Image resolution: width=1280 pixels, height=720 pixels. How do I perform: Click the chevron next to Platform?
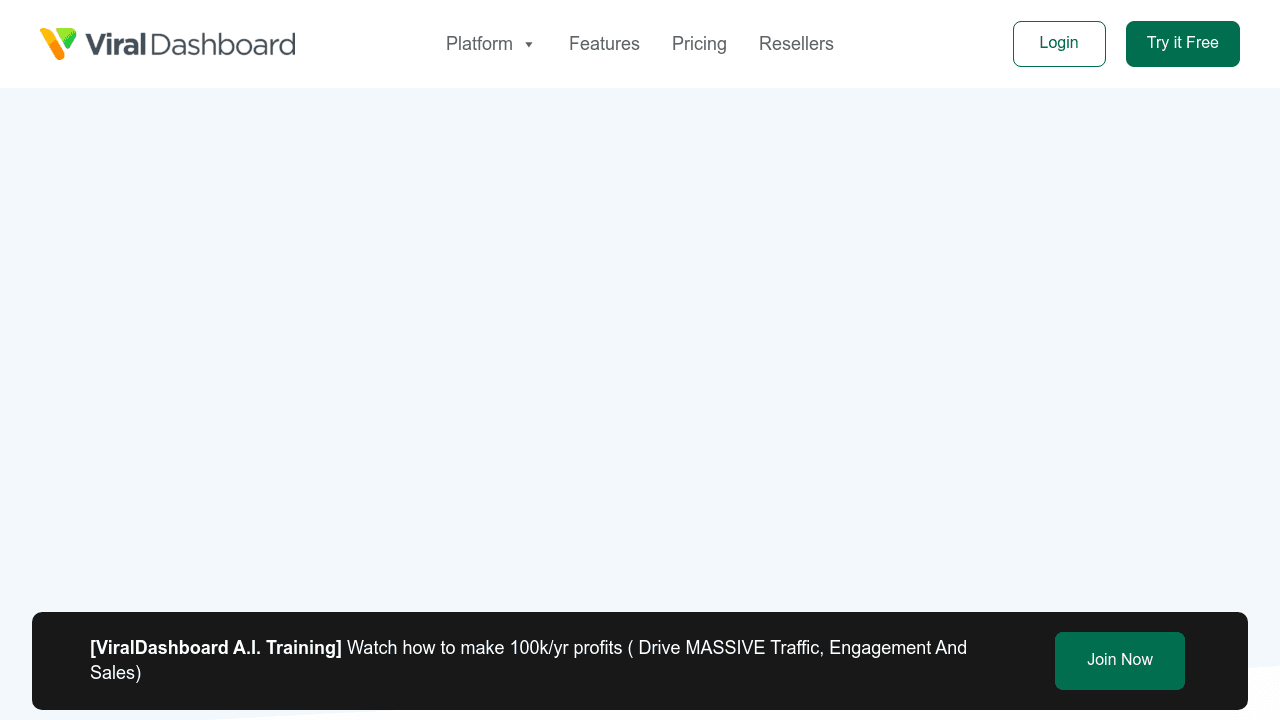[x=529, y=44]
